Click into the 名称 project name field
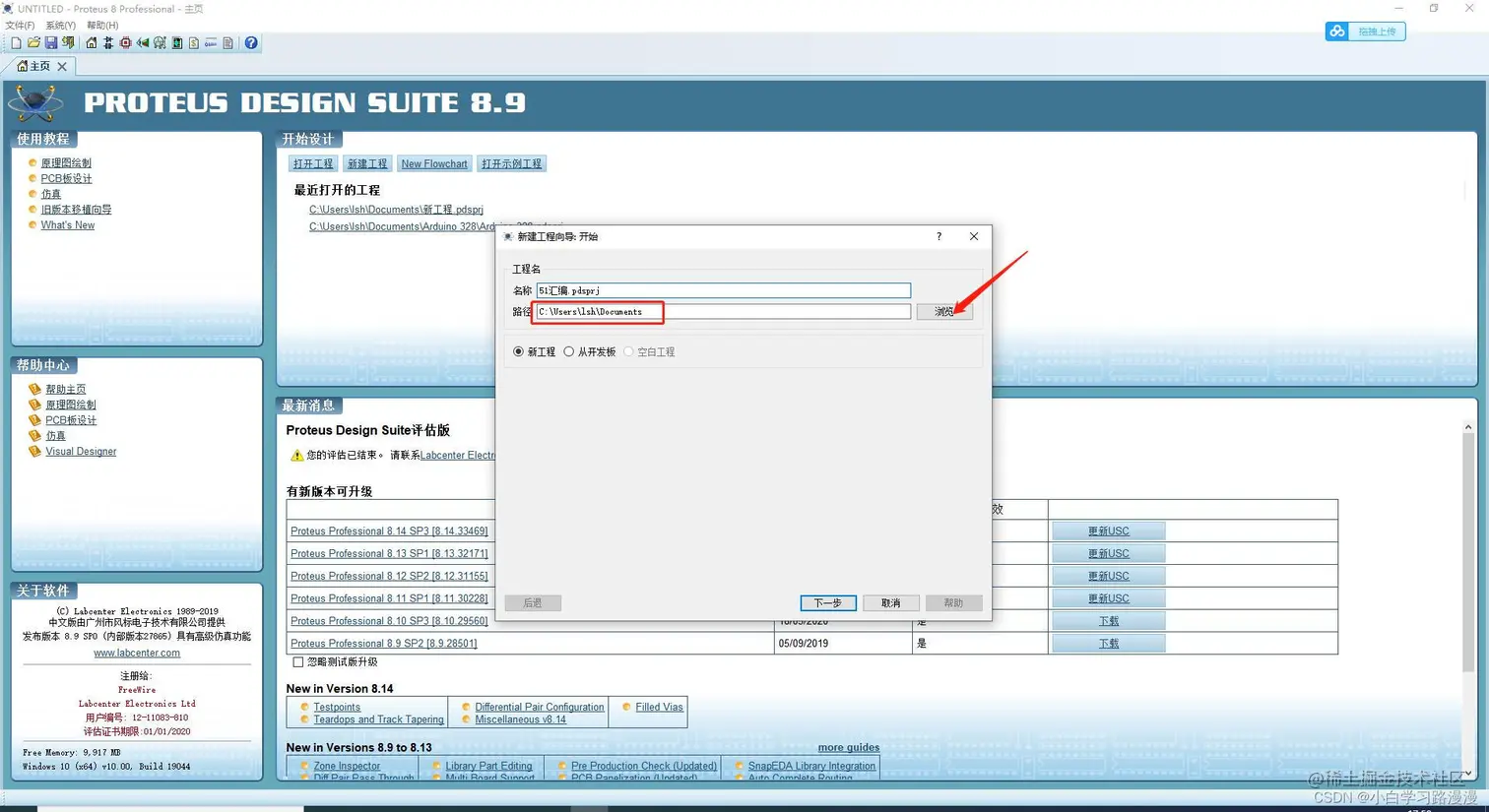The image size is (1489, 812). click(723, 290)
